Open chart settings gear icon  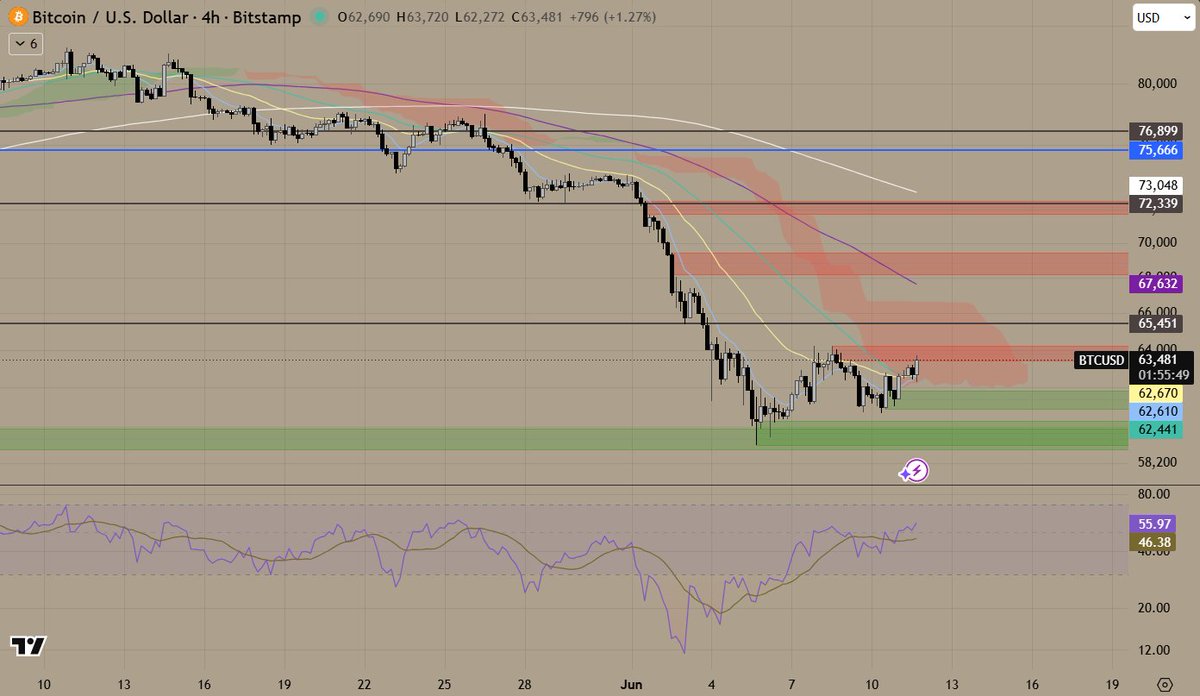tap(1163, 683)
